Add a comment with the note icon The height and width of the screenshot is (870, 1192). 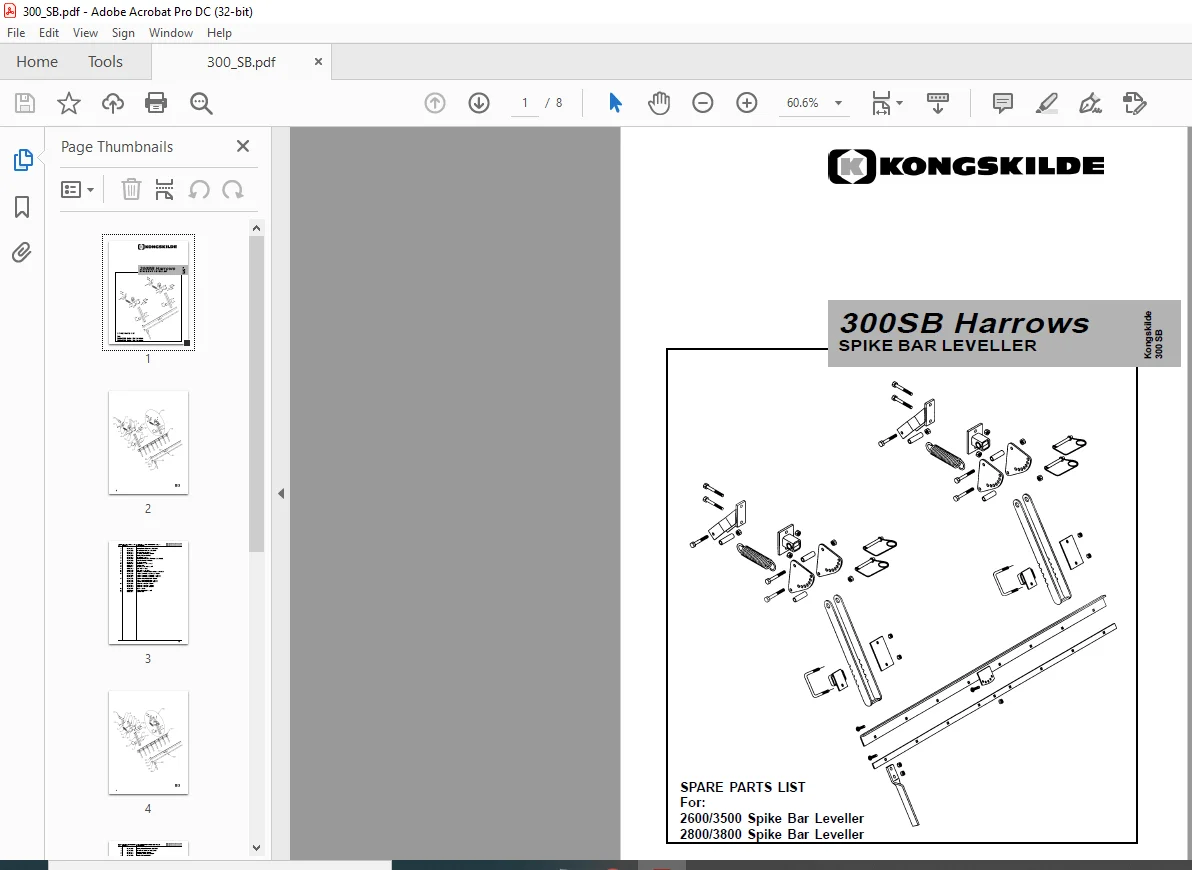click(x=1003, y=103)
